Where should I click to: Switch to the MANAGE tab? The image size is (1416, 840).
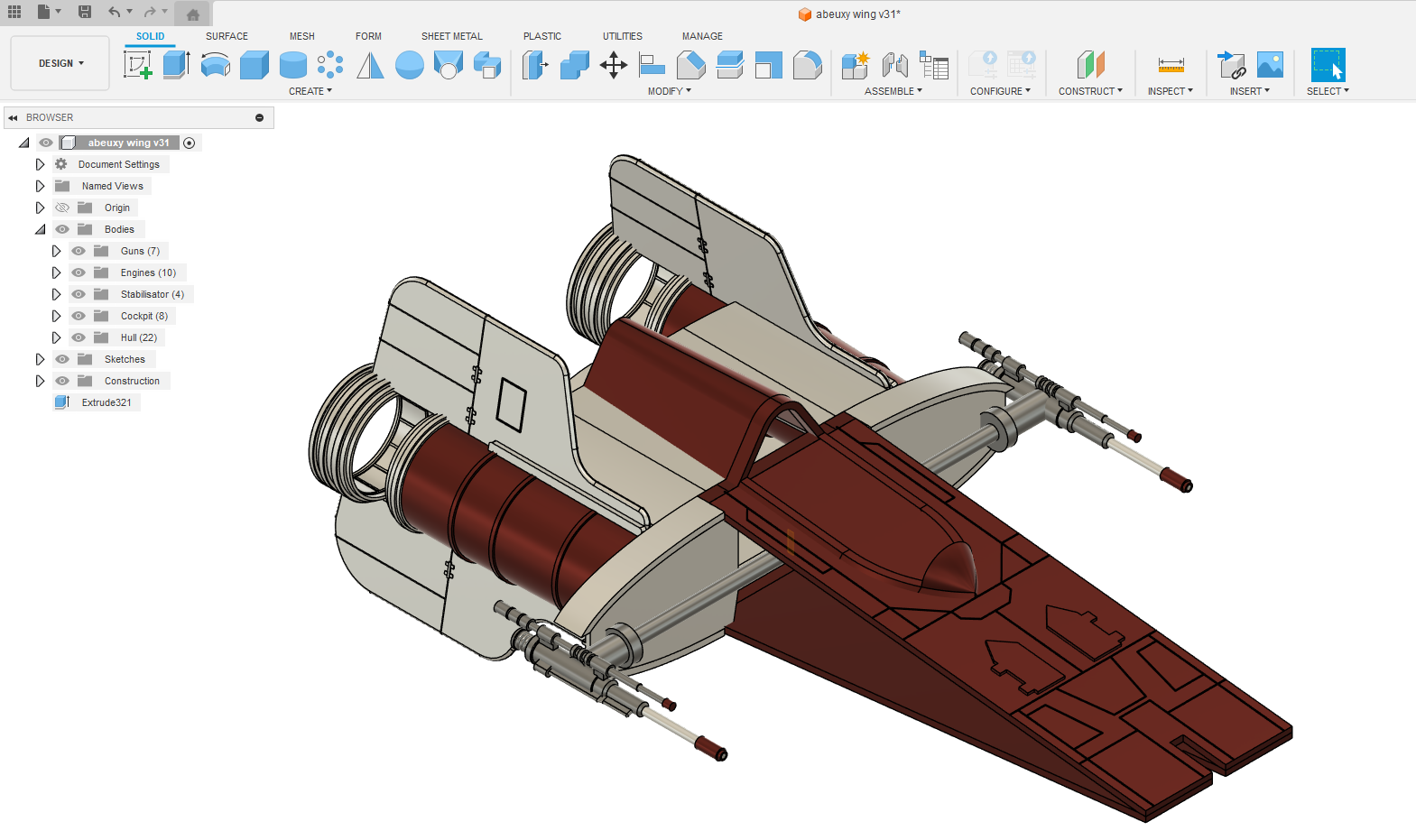tap(702, 36)
